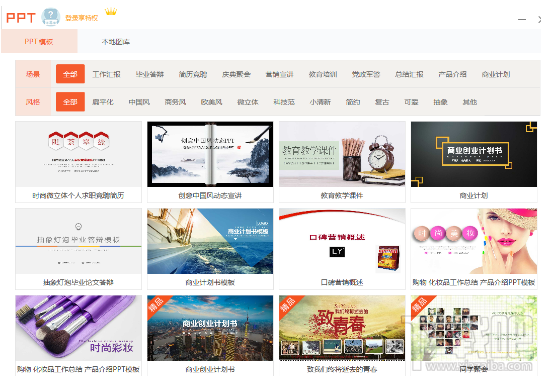Open the 时尚彩妆 makeup brushes template
Viewport: 541px width, 376px height.
(x=79, y=328)
